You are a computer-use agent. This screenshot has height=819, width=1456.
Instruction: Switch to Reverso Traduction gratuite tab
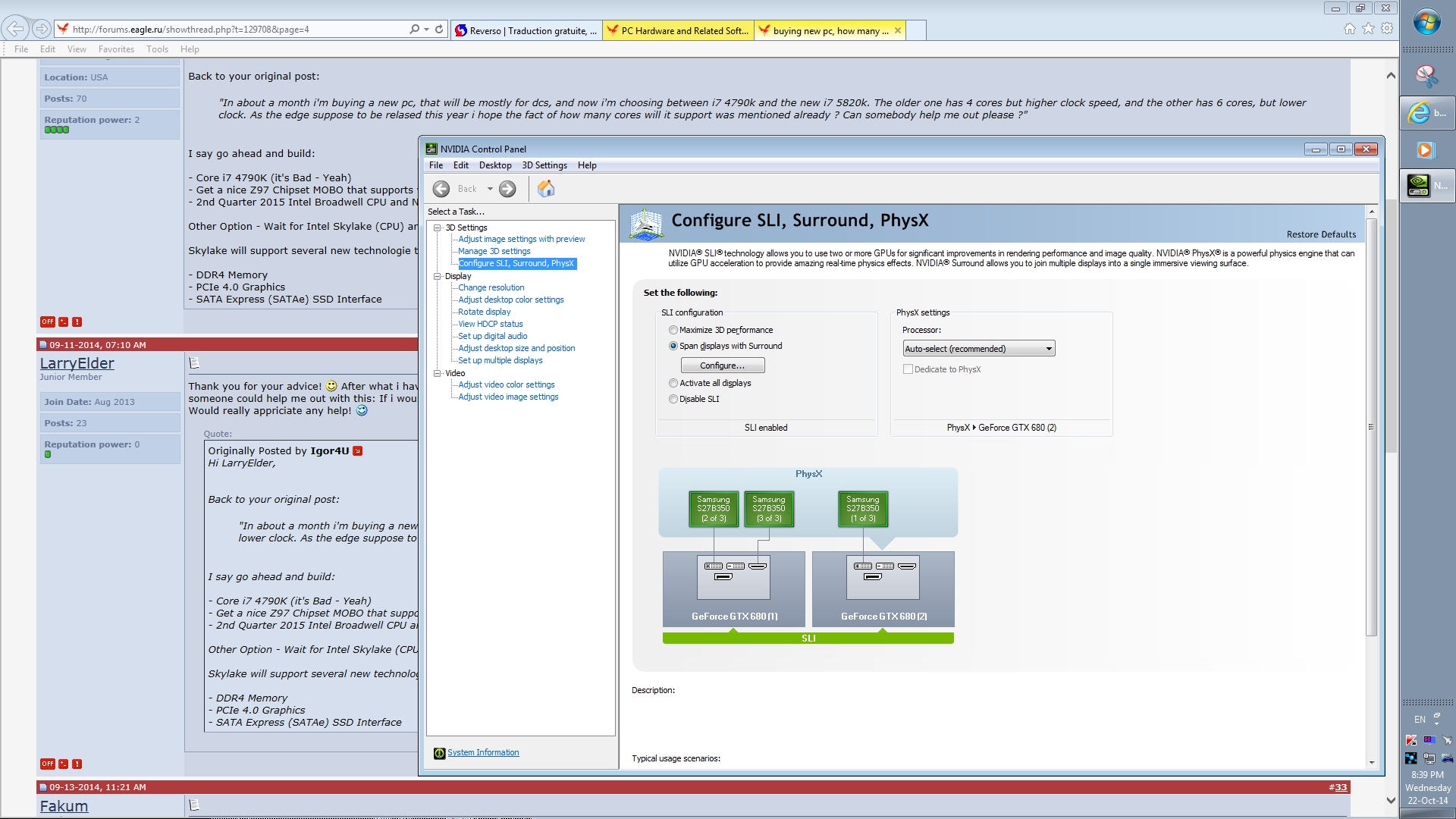(x=526, y=31)
